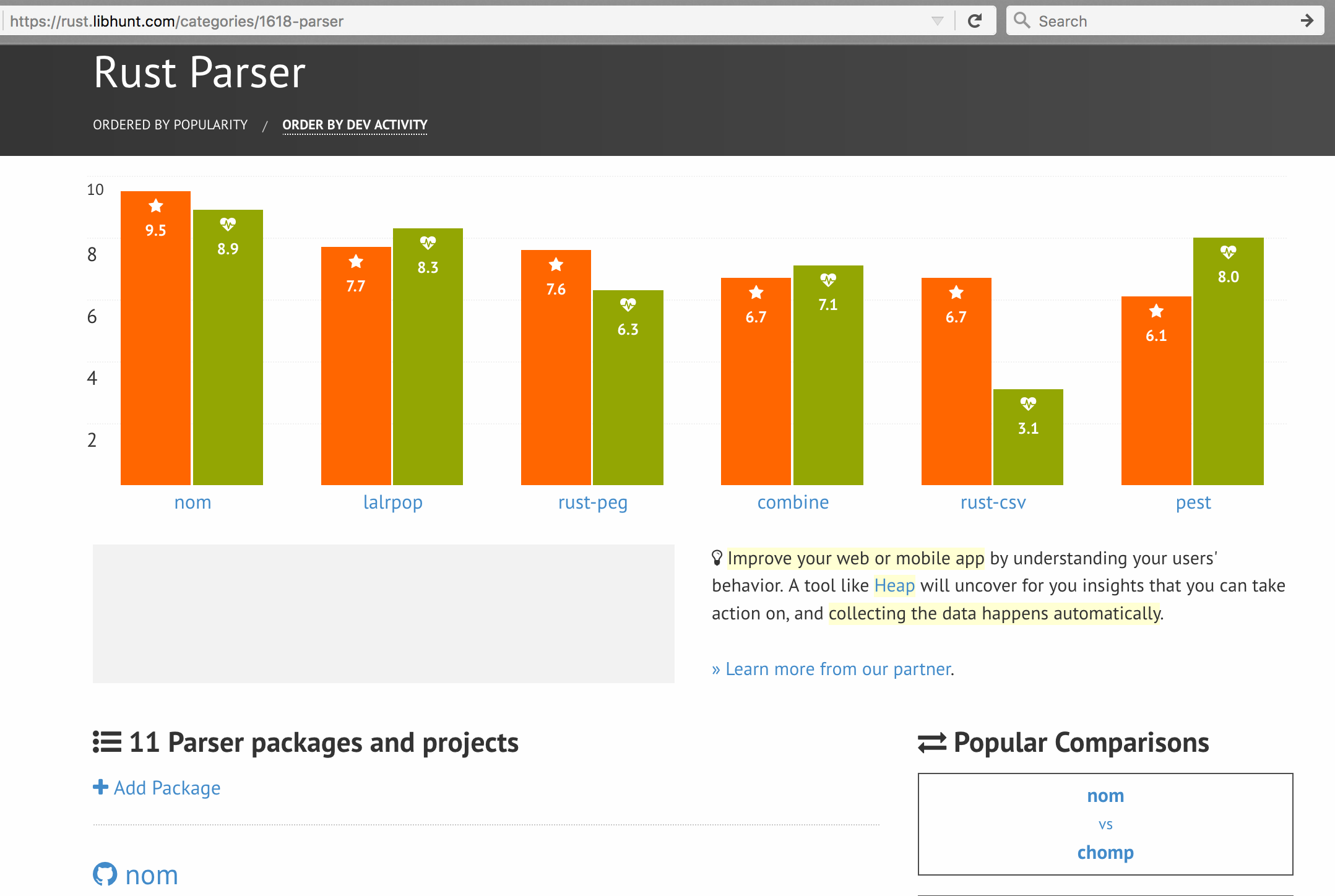The width and height of the screenshot is (1335, 896).
Task: Focus the browser Search field
Action: pyautogui.click(x=1165, y=21)
